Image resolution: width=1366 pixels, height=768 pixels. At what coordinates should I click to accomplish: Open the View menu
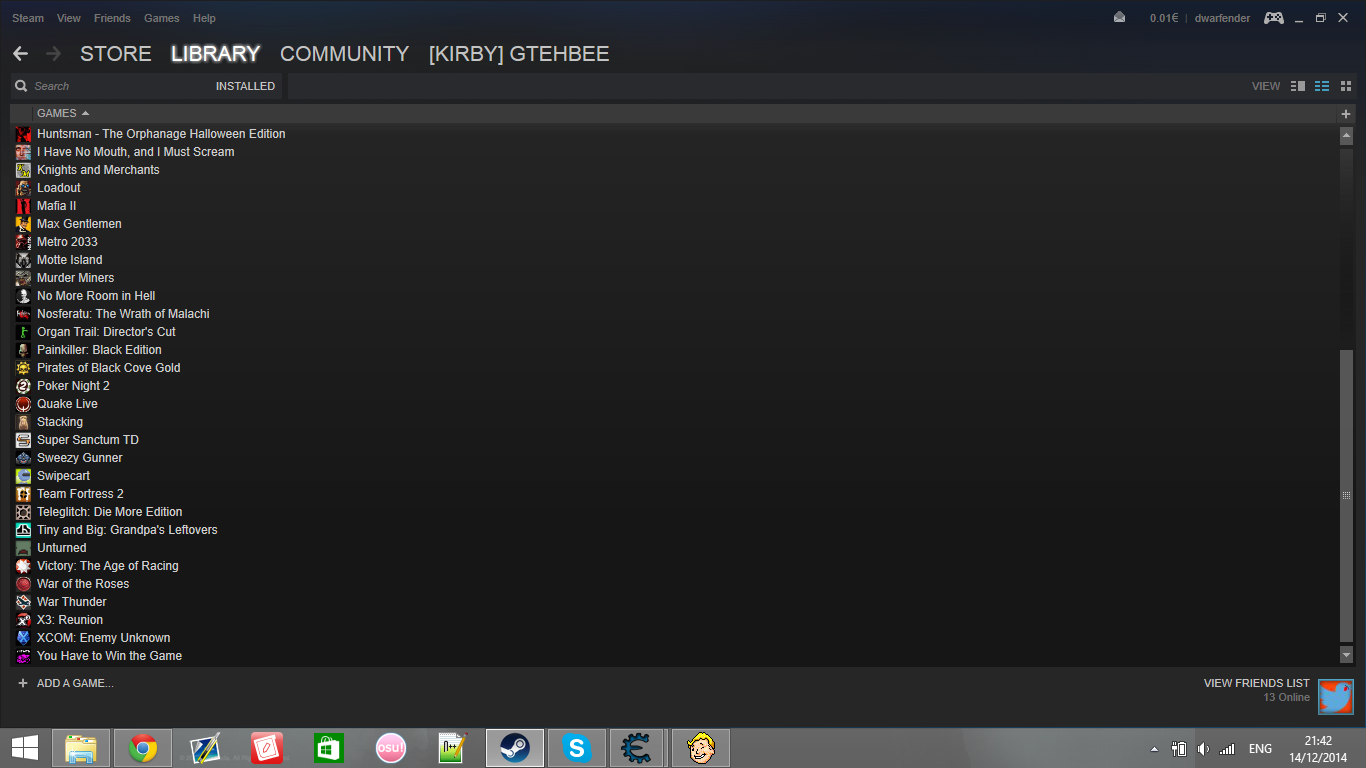[x=69, y=18]
